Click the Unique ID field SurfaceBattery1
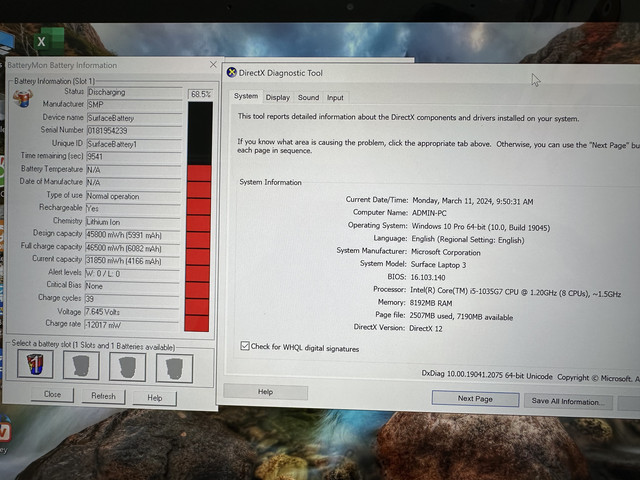The width and height of the screenshot is (640, 480). (x=134, y=144)
